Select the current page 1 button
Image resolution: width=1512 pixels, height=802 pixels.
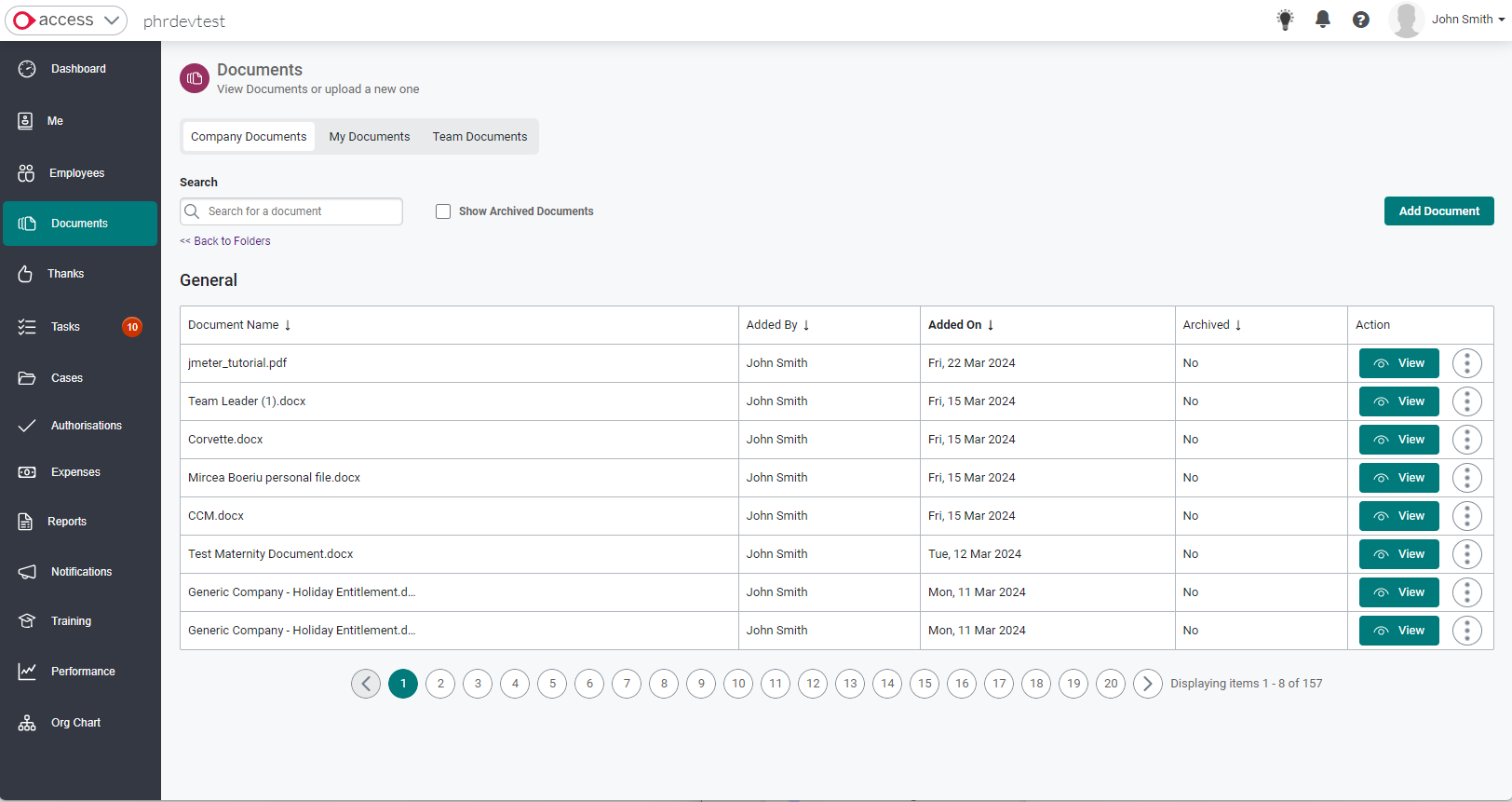point(403,684)
